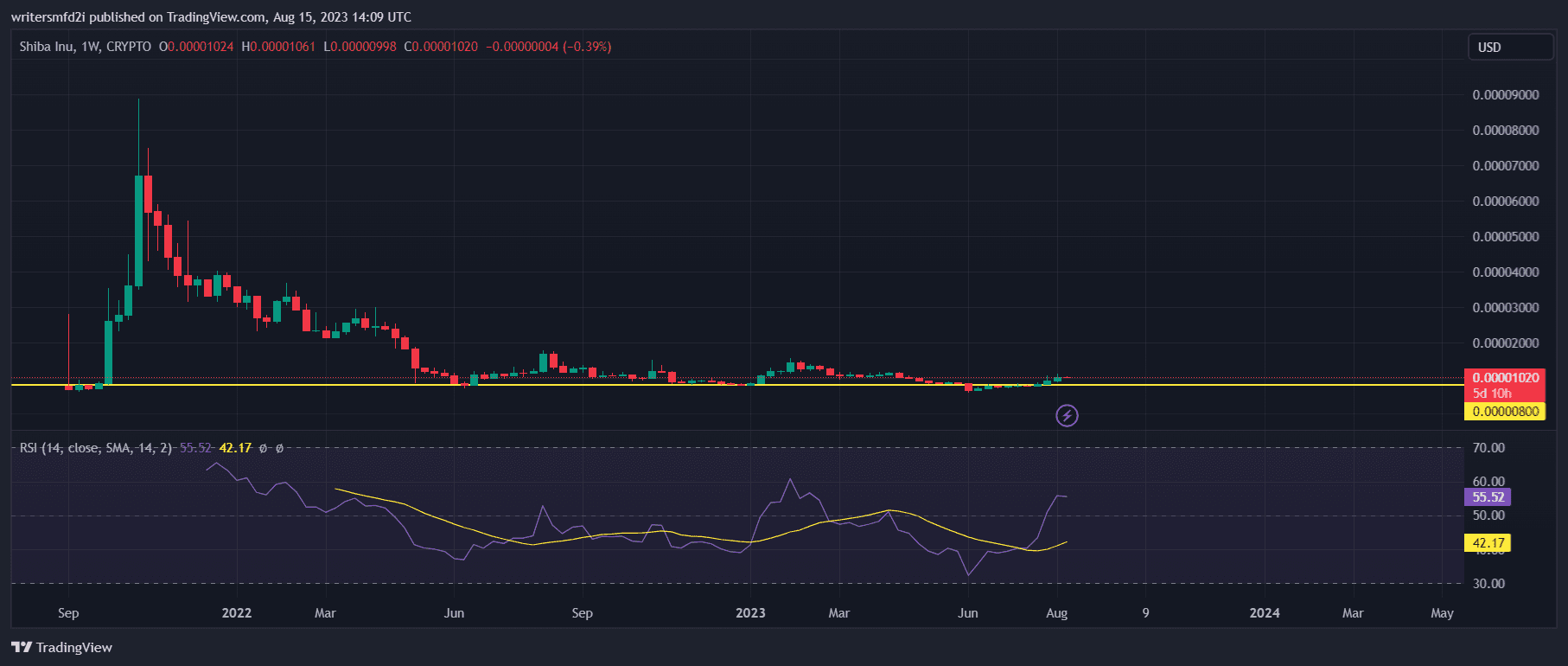Click the 30.00 RSI scale level
1568x666 pixels.
(x=1488, y=584)
